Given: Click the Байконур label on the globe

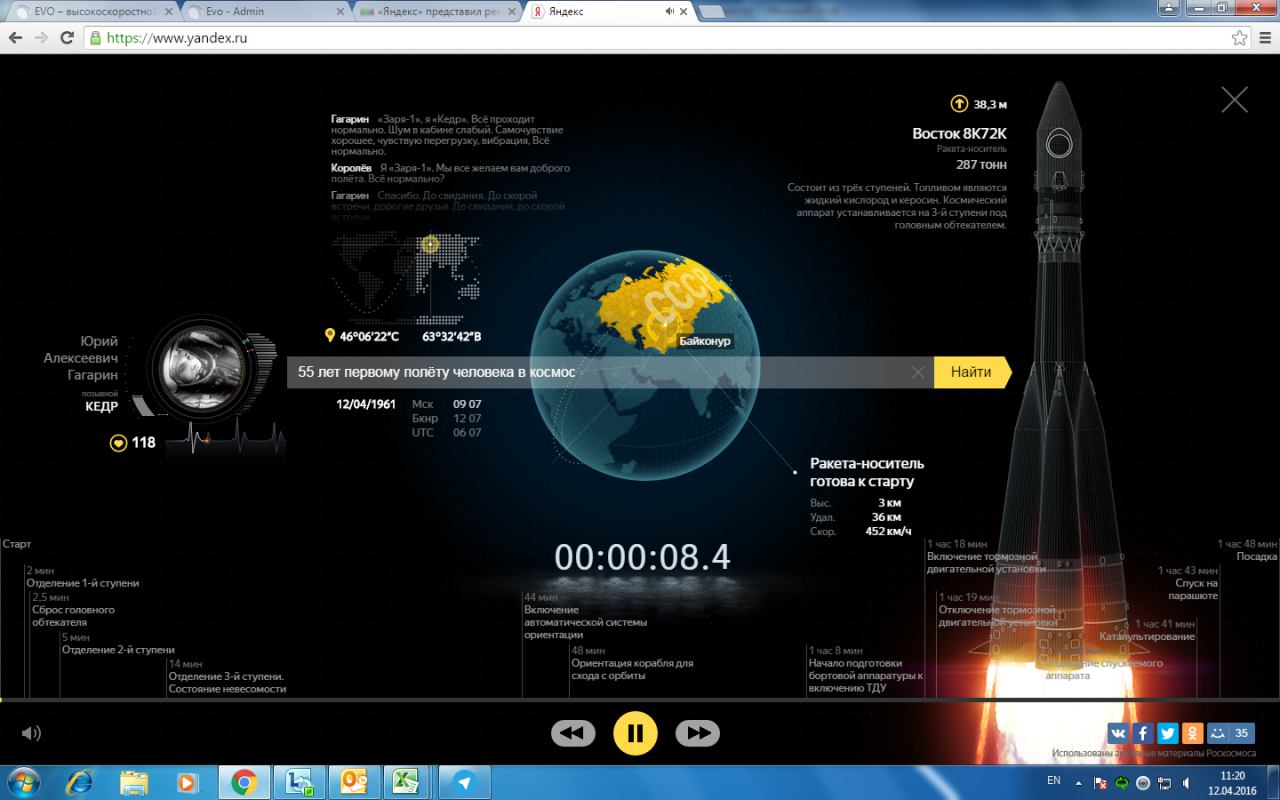Looking at the screenshot, I should coord(705,341).
